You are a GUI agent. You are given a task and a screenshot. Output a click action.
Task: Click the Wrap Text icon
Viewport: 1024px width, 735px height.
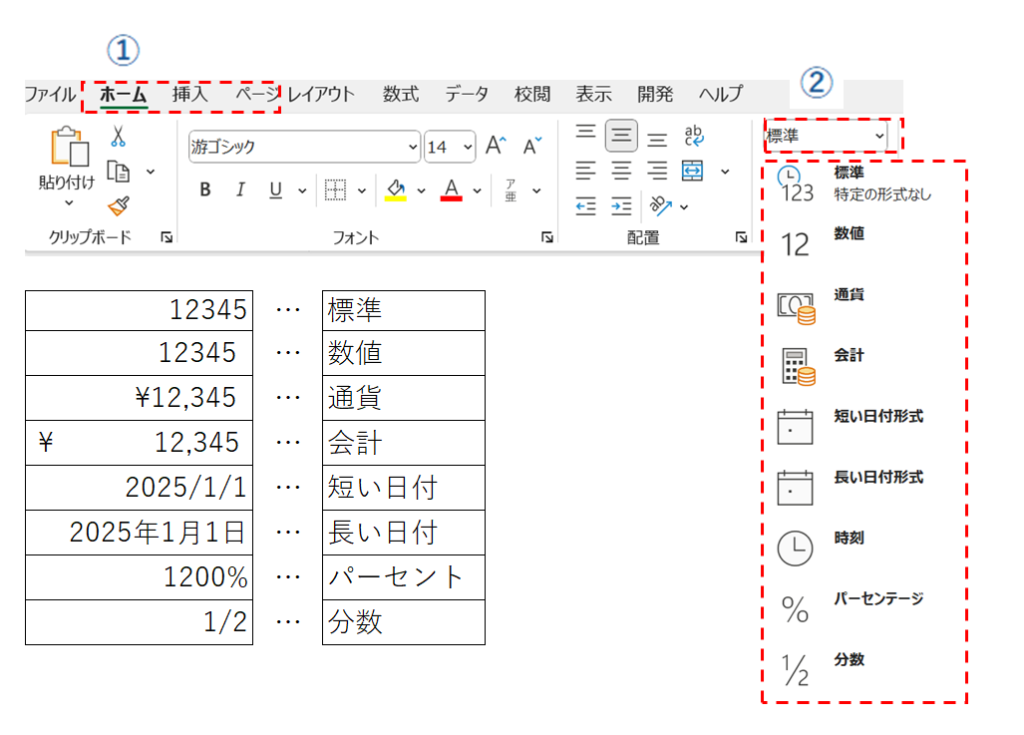[x=693, y=137]
